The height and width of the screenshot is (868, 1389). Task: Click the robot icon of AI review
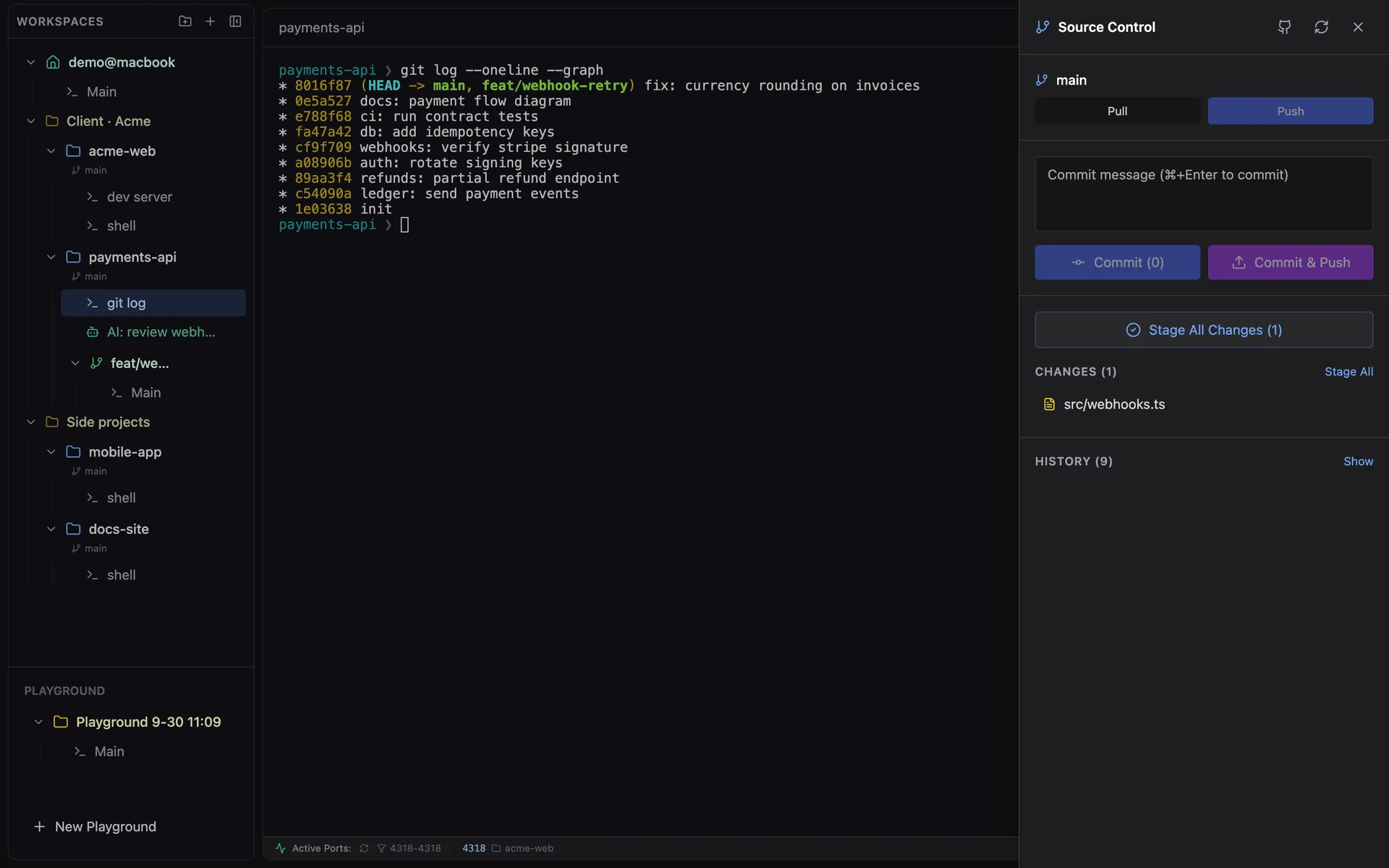93,333
